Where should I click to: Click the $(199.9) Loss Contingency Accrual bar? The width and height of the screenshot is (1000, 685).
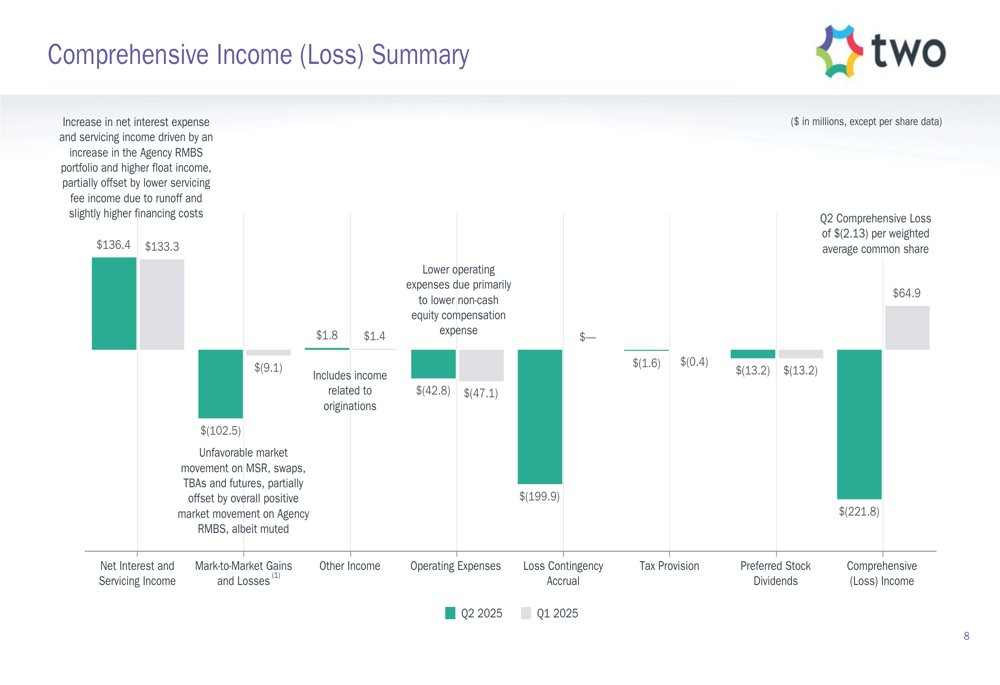540,416
